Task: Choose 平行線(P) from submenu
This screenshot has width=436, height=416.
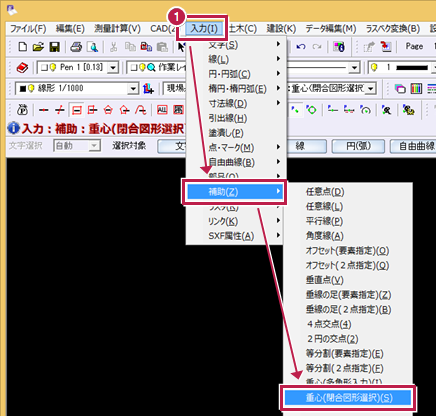Action: click(x=324, y=221)
